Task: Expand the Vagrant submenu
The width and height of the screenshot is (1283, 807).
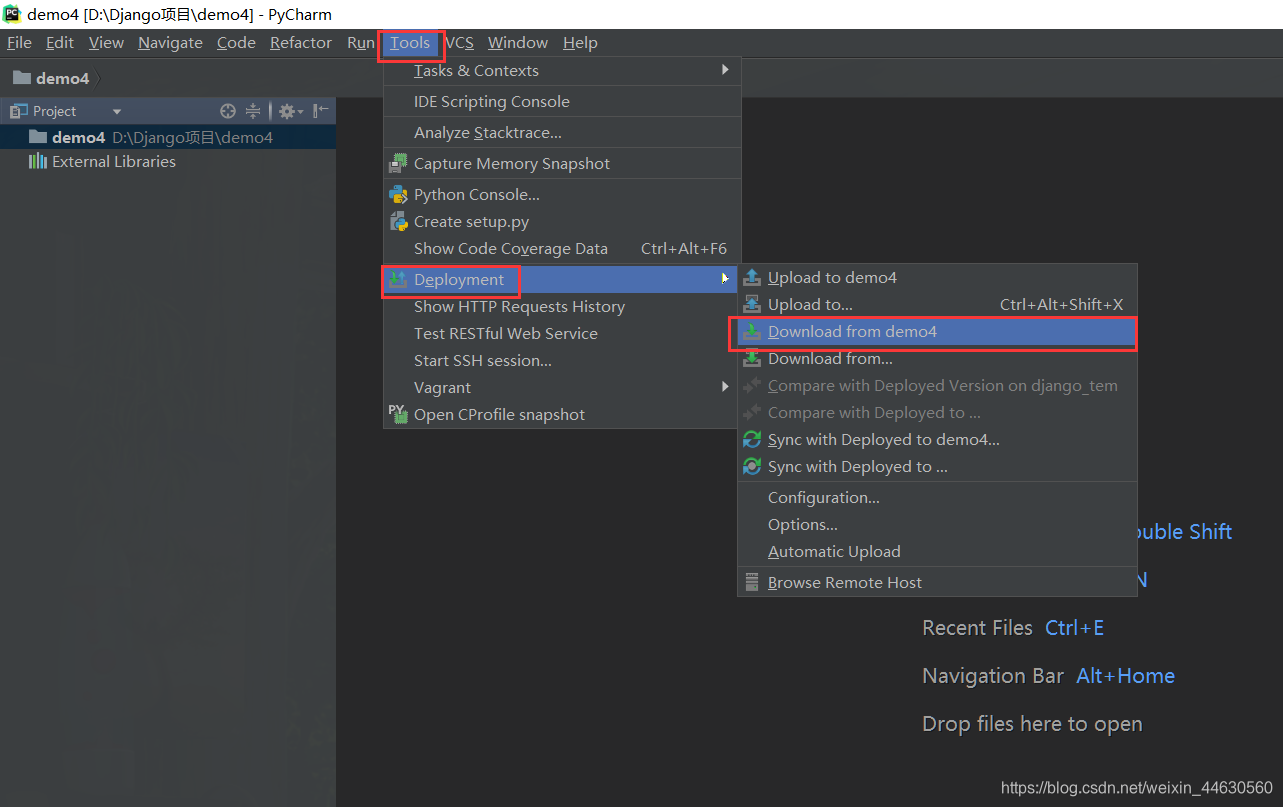Action: click(562, 387)
